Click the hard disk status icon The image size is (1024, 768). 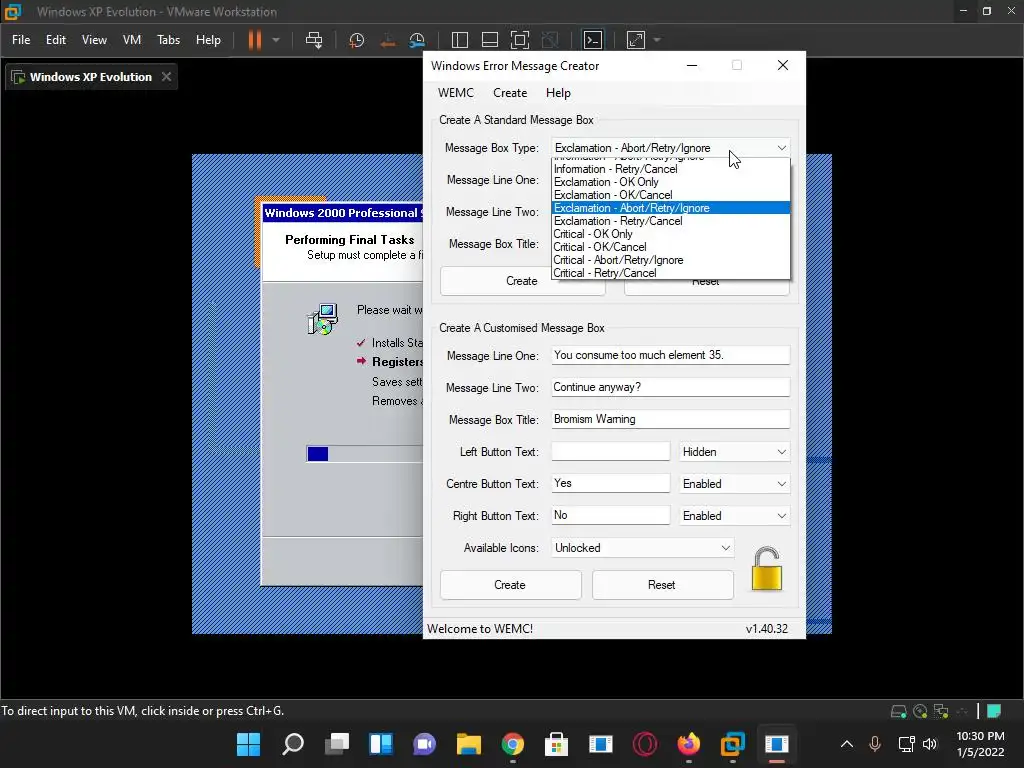click(x=899, y=711)
